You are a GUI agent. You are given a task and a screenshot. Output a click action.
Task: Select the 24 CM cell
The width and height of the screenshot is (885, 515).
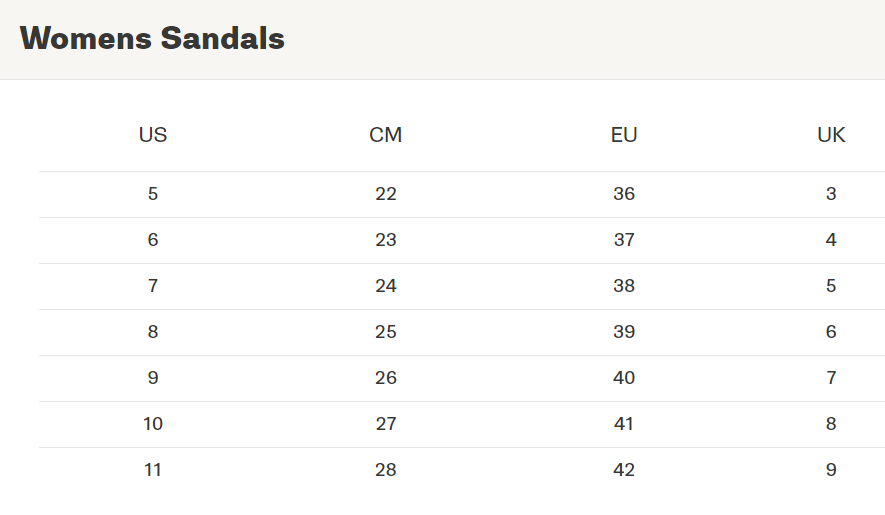pos(385,286)
